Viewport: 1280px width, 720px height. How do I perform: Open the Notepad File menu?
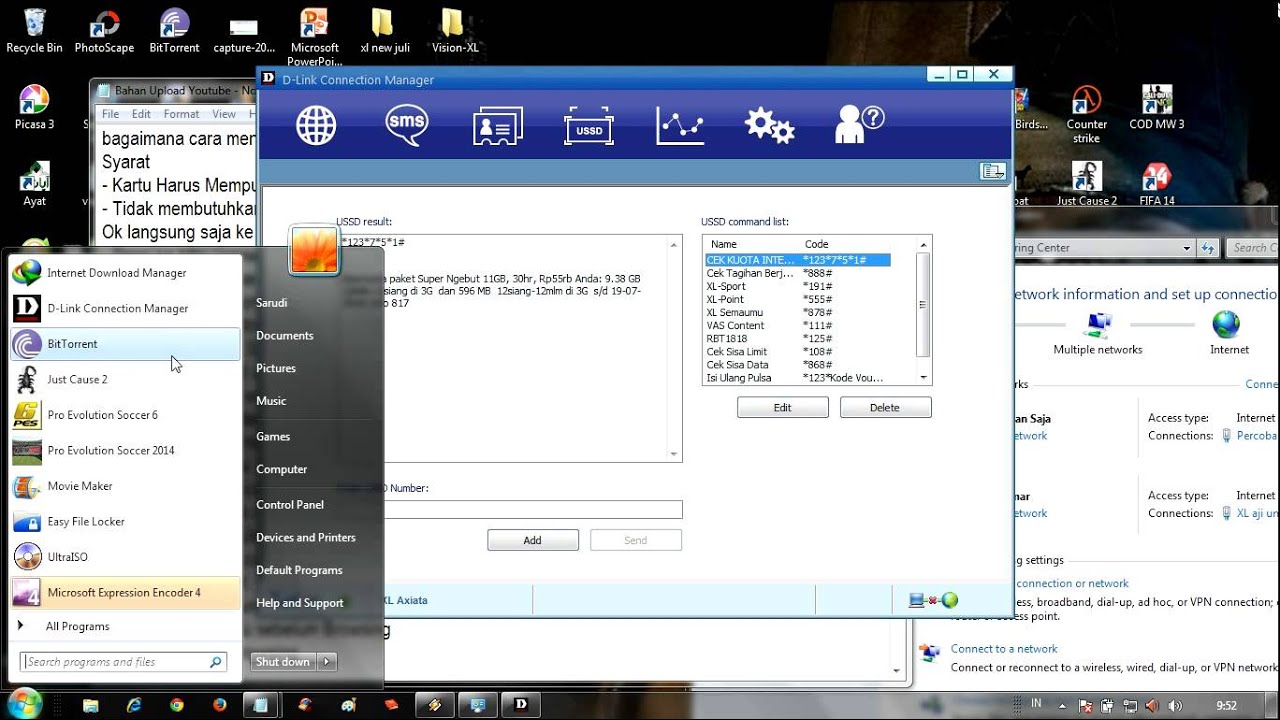click(110, 114)
